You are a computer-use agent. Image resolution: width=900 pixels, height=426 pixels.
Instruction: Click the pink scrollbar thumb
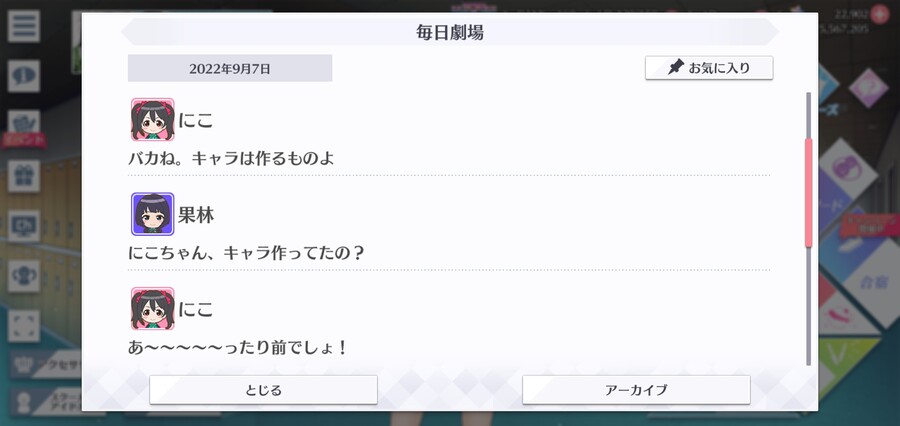[x=809, y=192]
